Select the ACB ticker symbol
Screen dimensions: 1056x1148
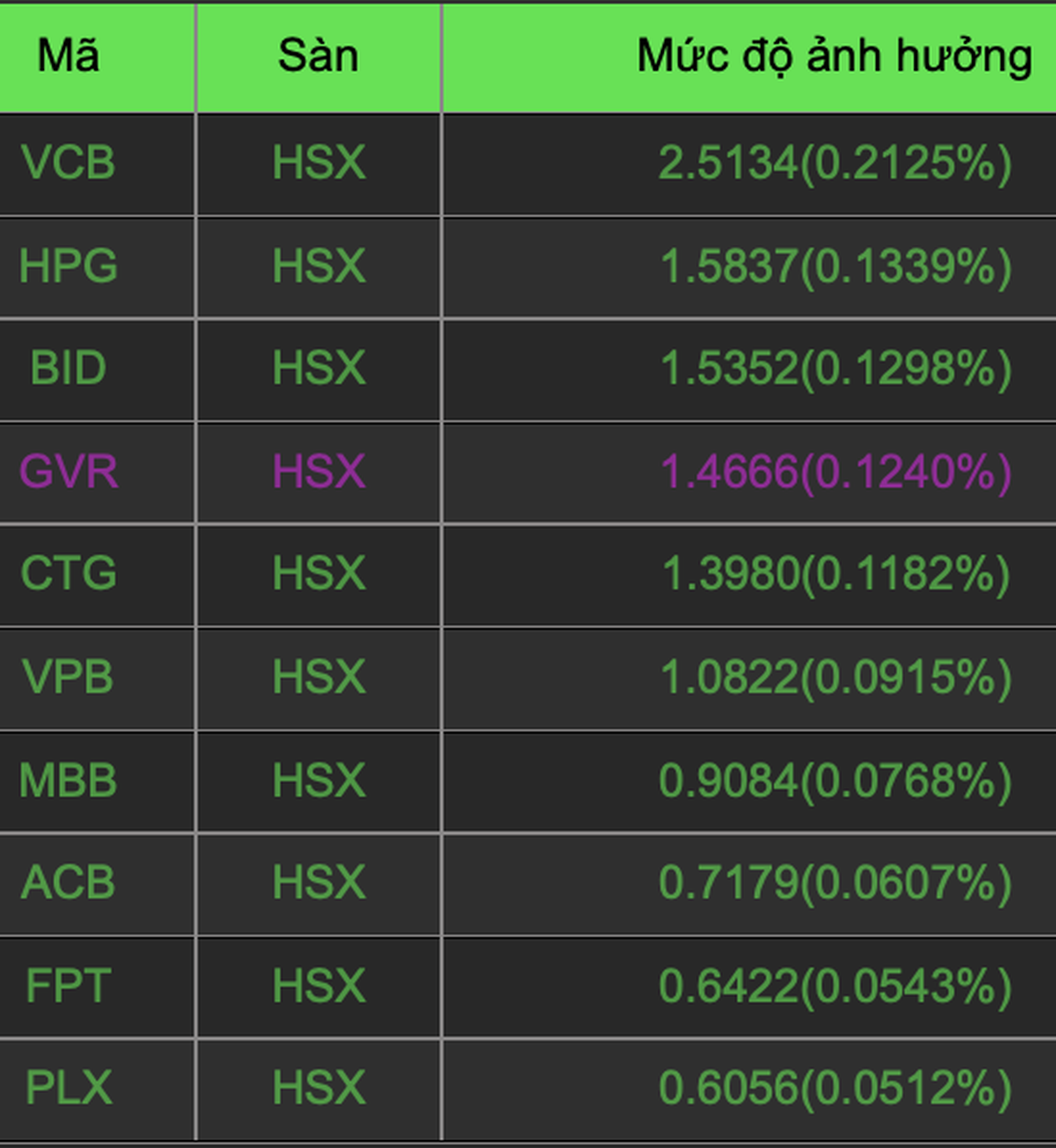click(69, 883)
